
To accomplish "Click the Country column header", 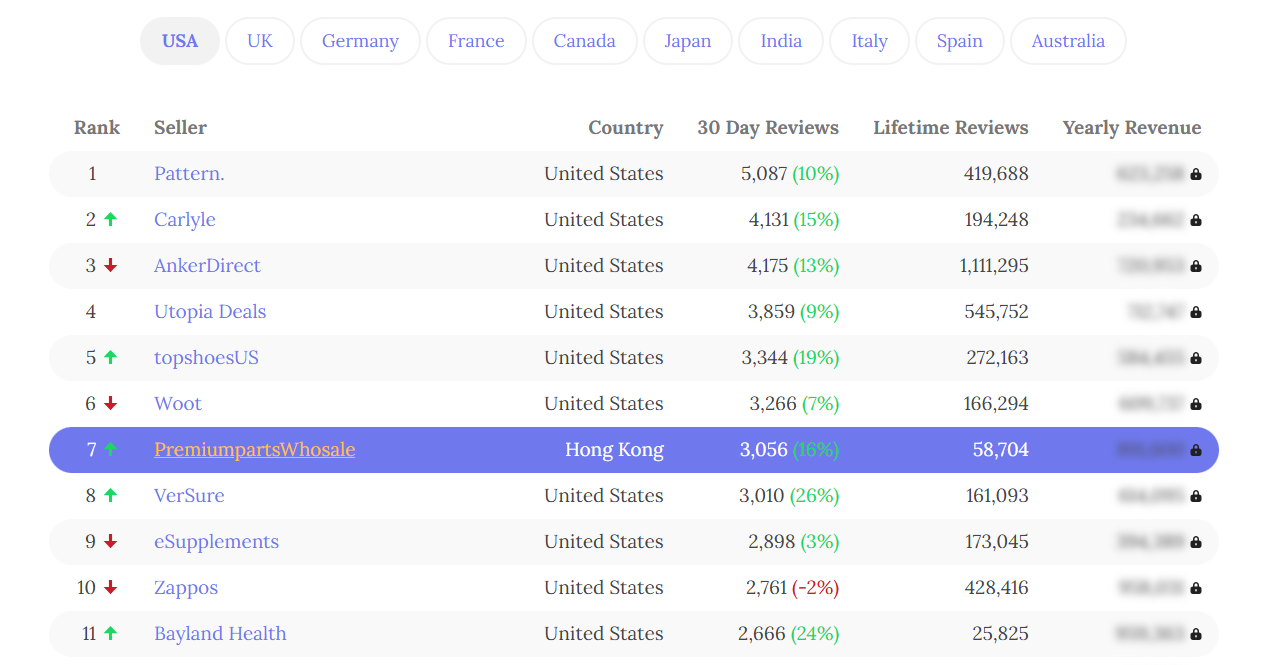I will coord(626,128).
